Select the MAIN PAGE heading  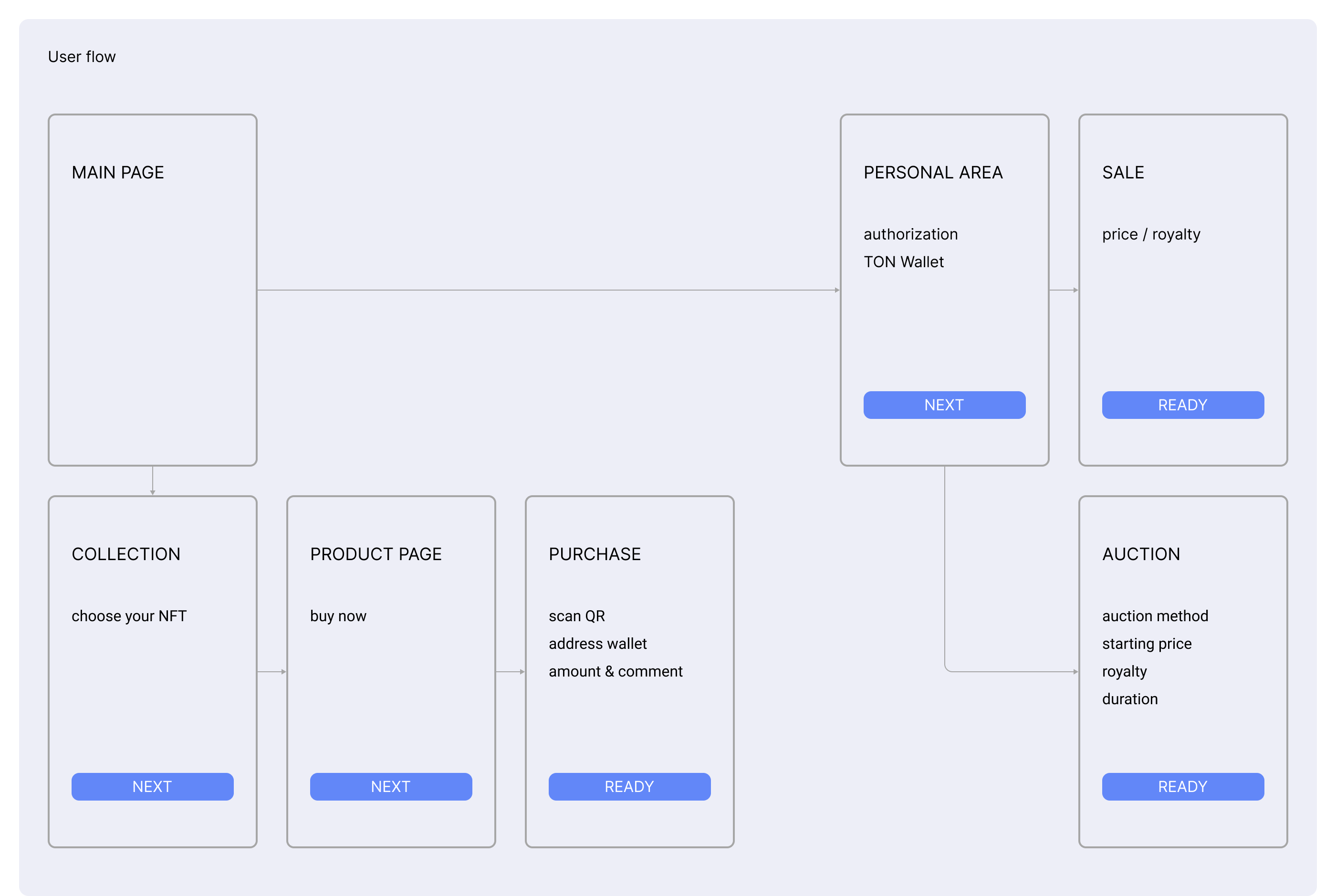118,173
